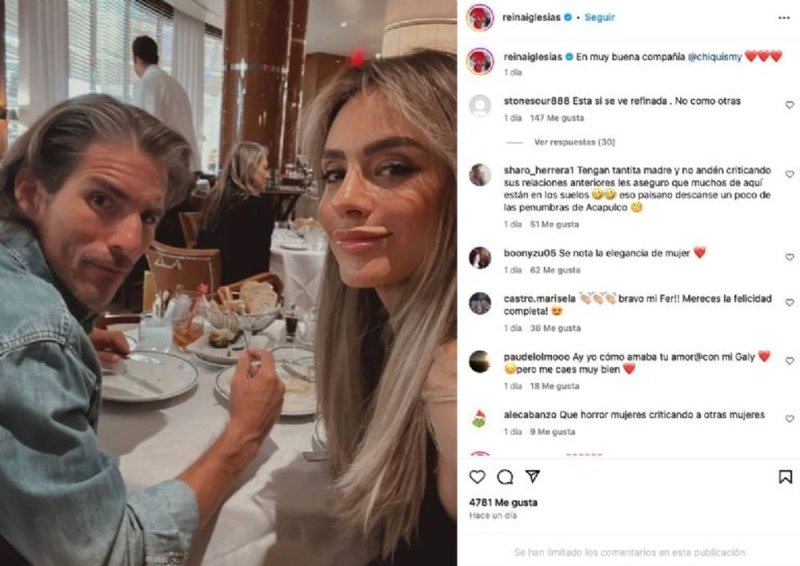Share the post with the paper plane icon

[533, 476]
